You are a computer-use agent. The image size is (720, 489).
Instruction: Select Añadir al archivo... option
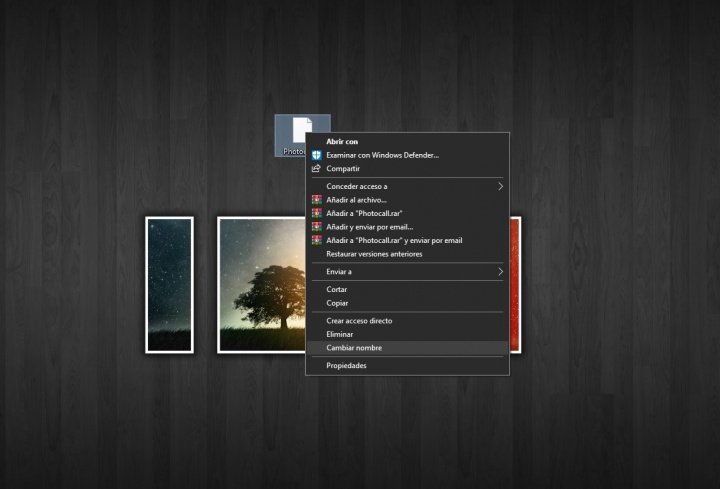(407, 200)
